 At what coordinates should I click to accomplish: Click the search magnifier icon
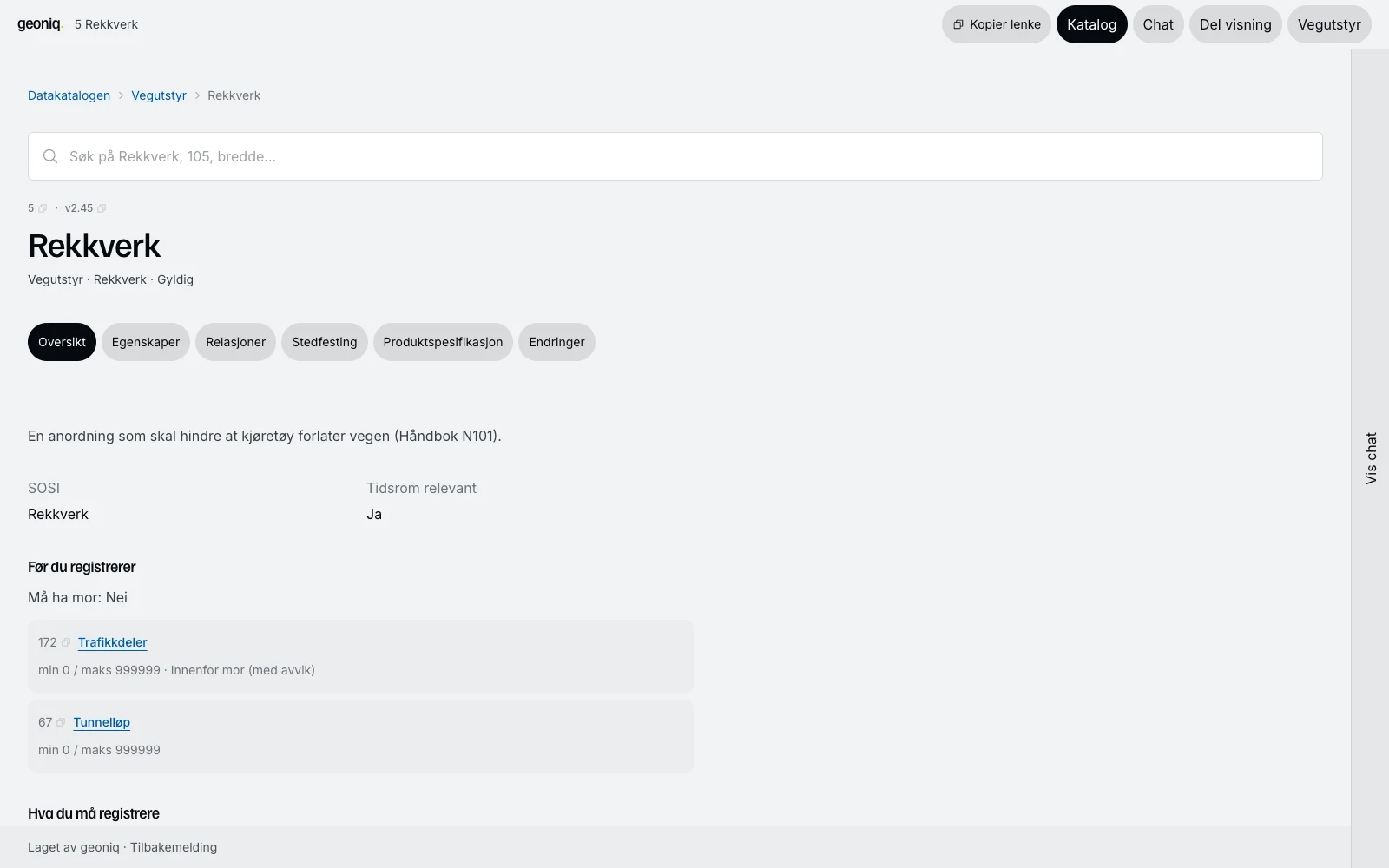pyautogui.click(x=50, y=156)
